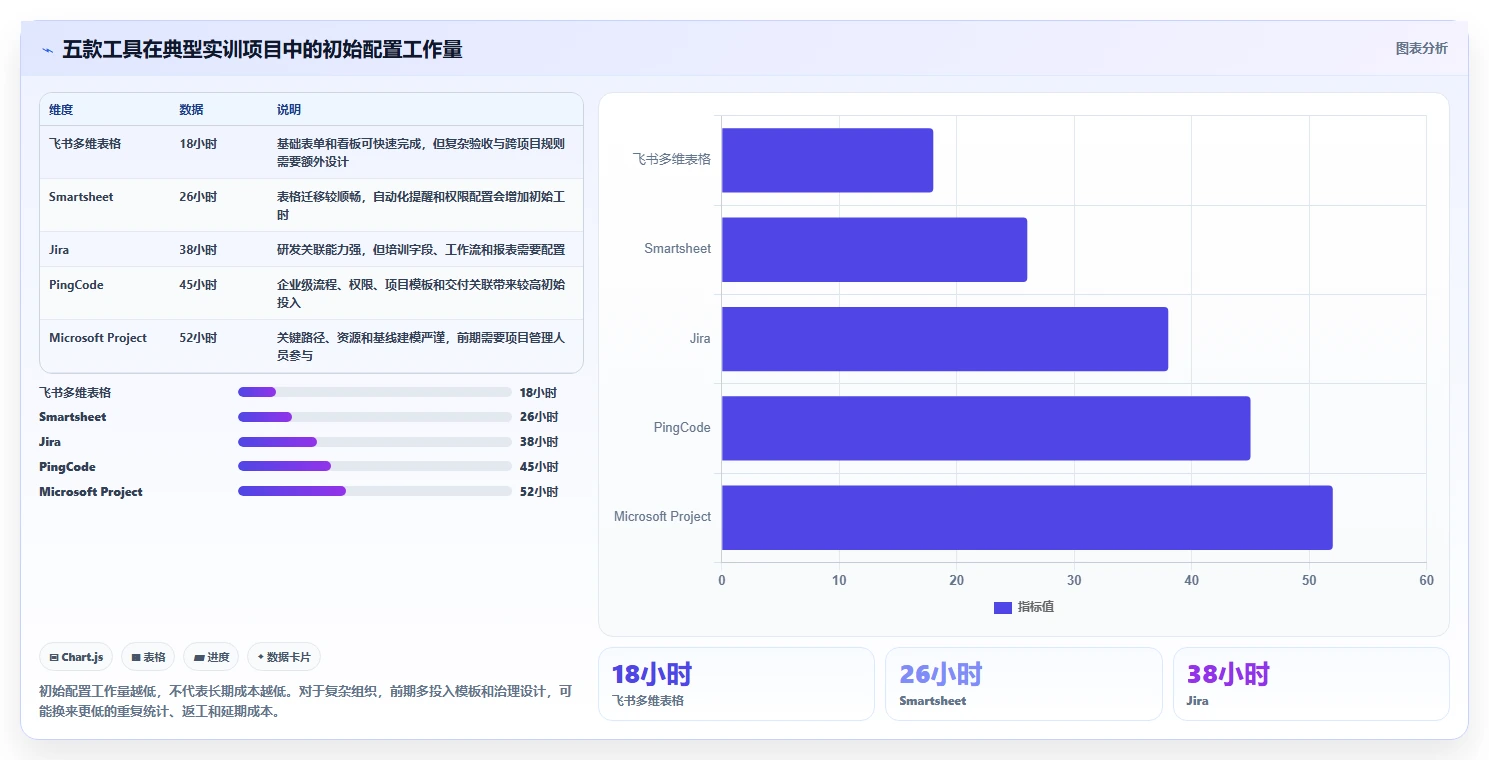The image size is (1489, 760).
Task: Click the 30 x-axis tick label
Action: pyautogui.click(x=1074, y=581)
